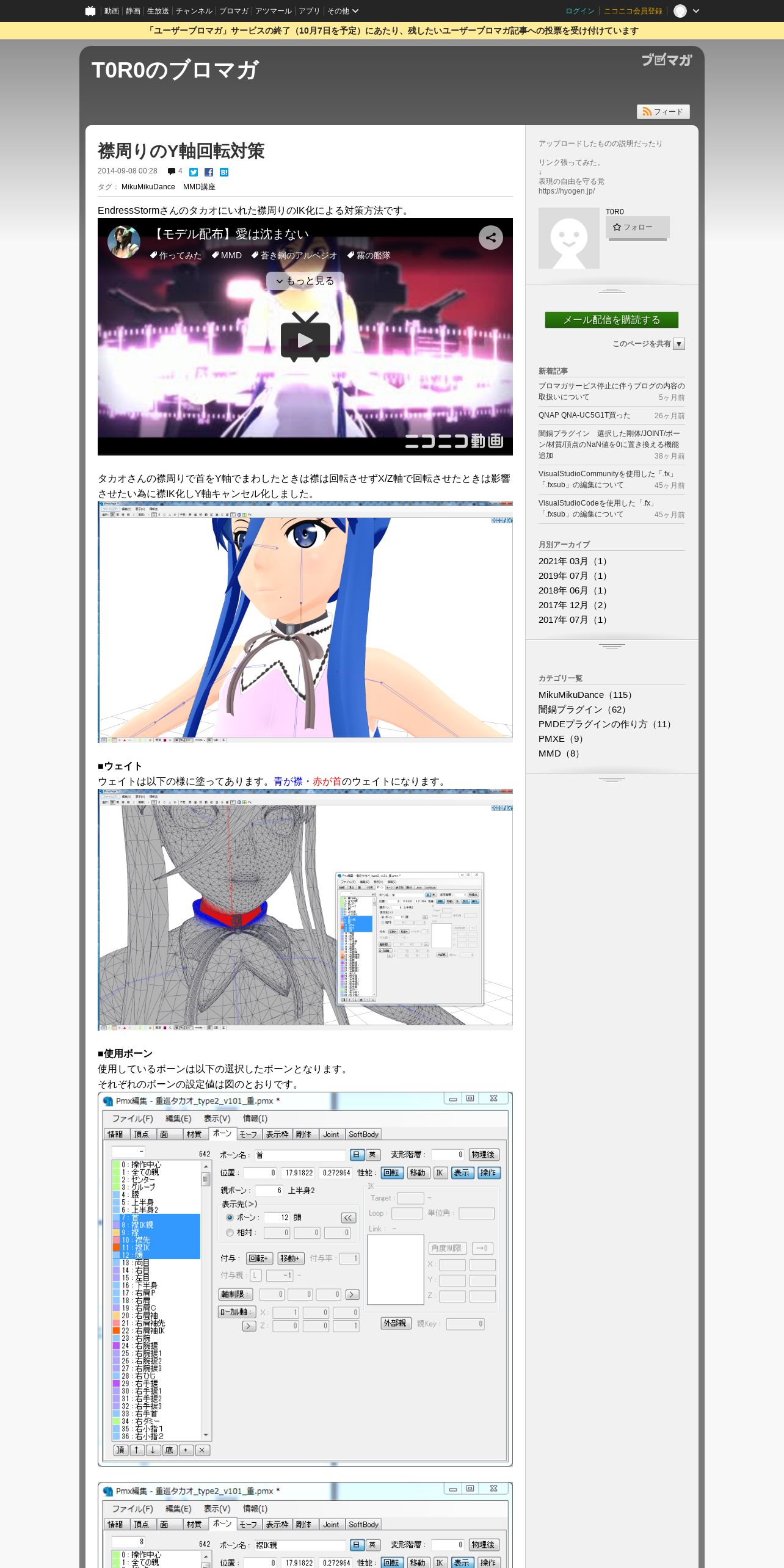Click the << button next to 頭 bone
784x1568 pixels.
click(348, 1218)
